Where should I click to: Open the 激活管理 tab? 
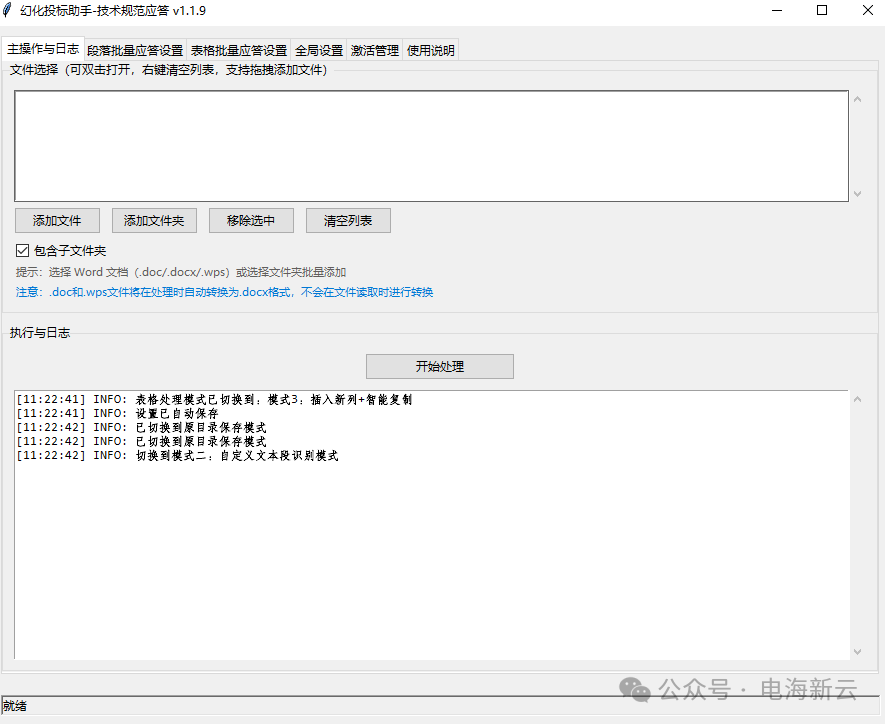(x=375, y=51)
